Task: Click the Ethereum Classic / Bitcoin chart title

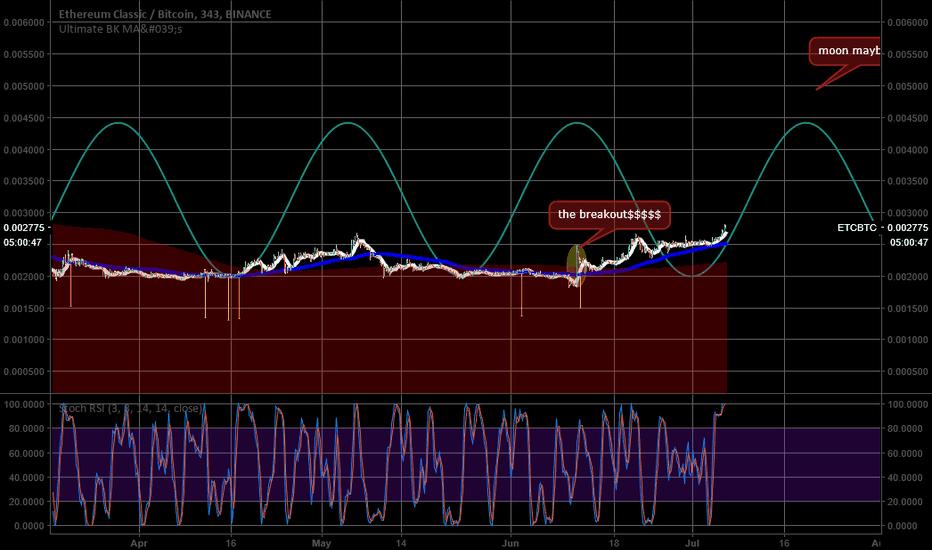Action: pyautogui.click(x=165, y=14)
